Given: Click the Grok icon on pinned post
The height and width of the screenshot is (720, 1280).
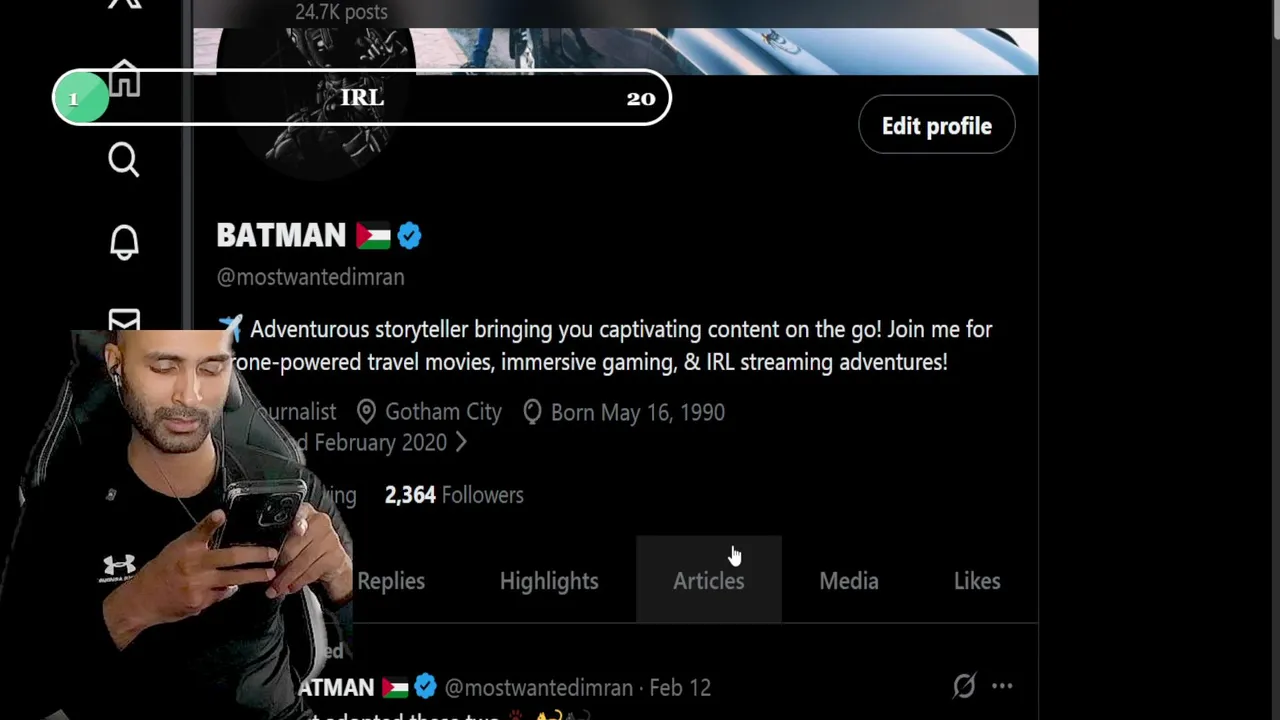Looking at the screenshot, I should (963, 686).
